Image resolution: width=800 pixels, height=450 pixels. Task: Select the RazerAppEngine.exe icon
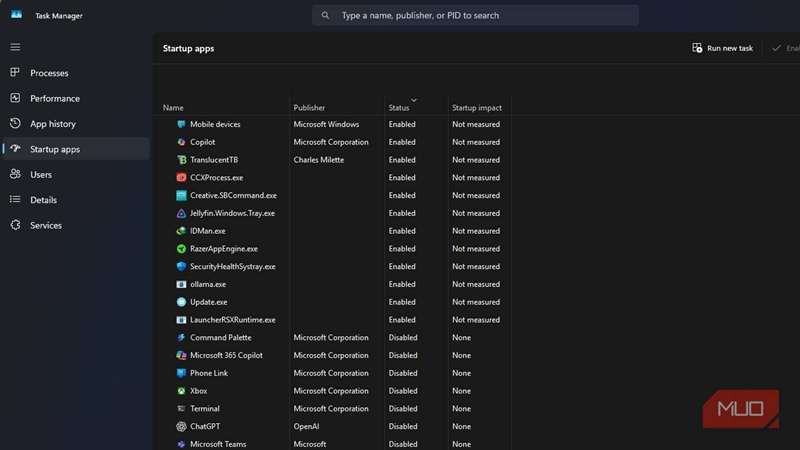tap(181, 249)
